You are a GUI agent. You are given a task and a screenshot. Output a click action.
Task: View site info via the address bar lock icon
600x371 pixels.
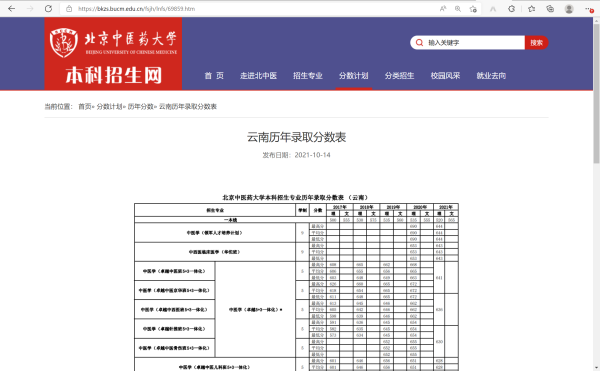click(x=69, y=9)
